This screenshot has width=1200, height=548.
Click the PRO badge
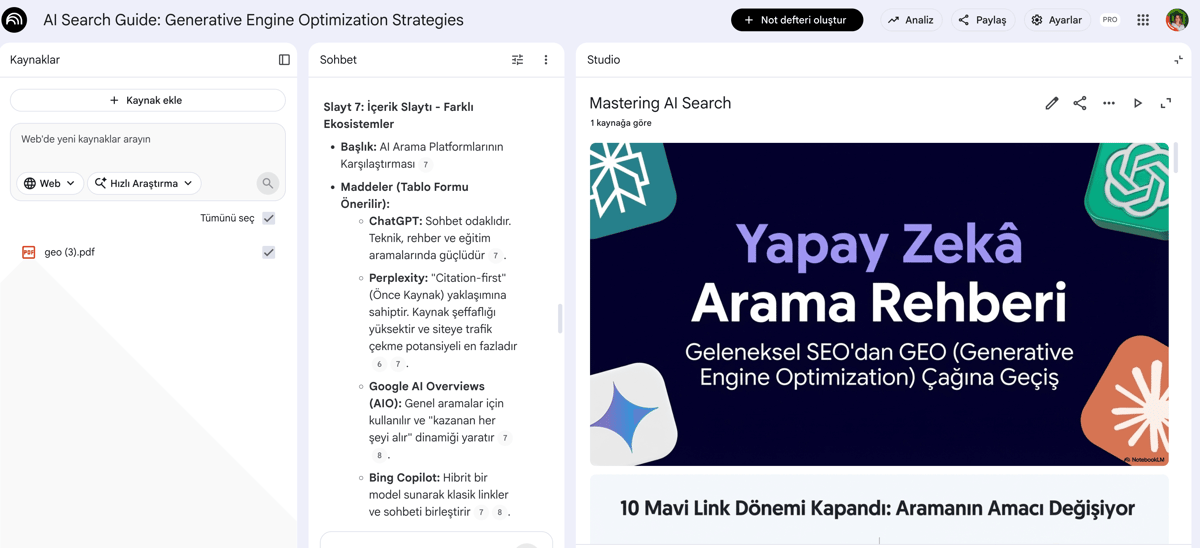point(1110,20)
